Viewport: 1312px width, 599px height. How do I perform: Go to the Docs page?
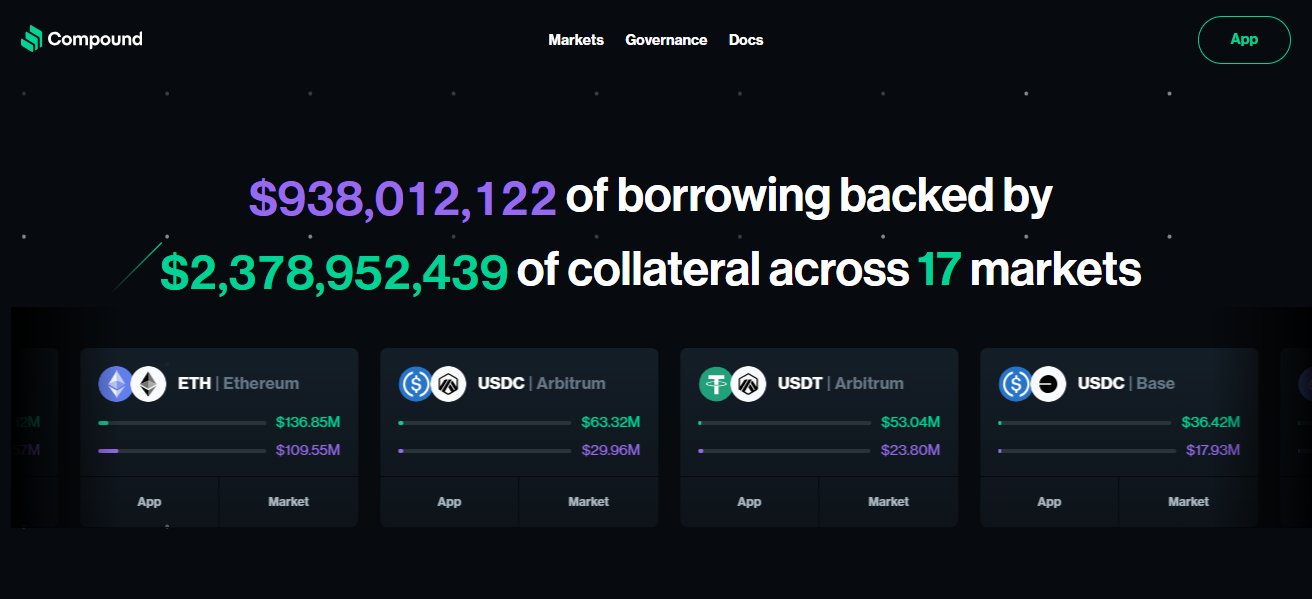(x=746, y=40)
